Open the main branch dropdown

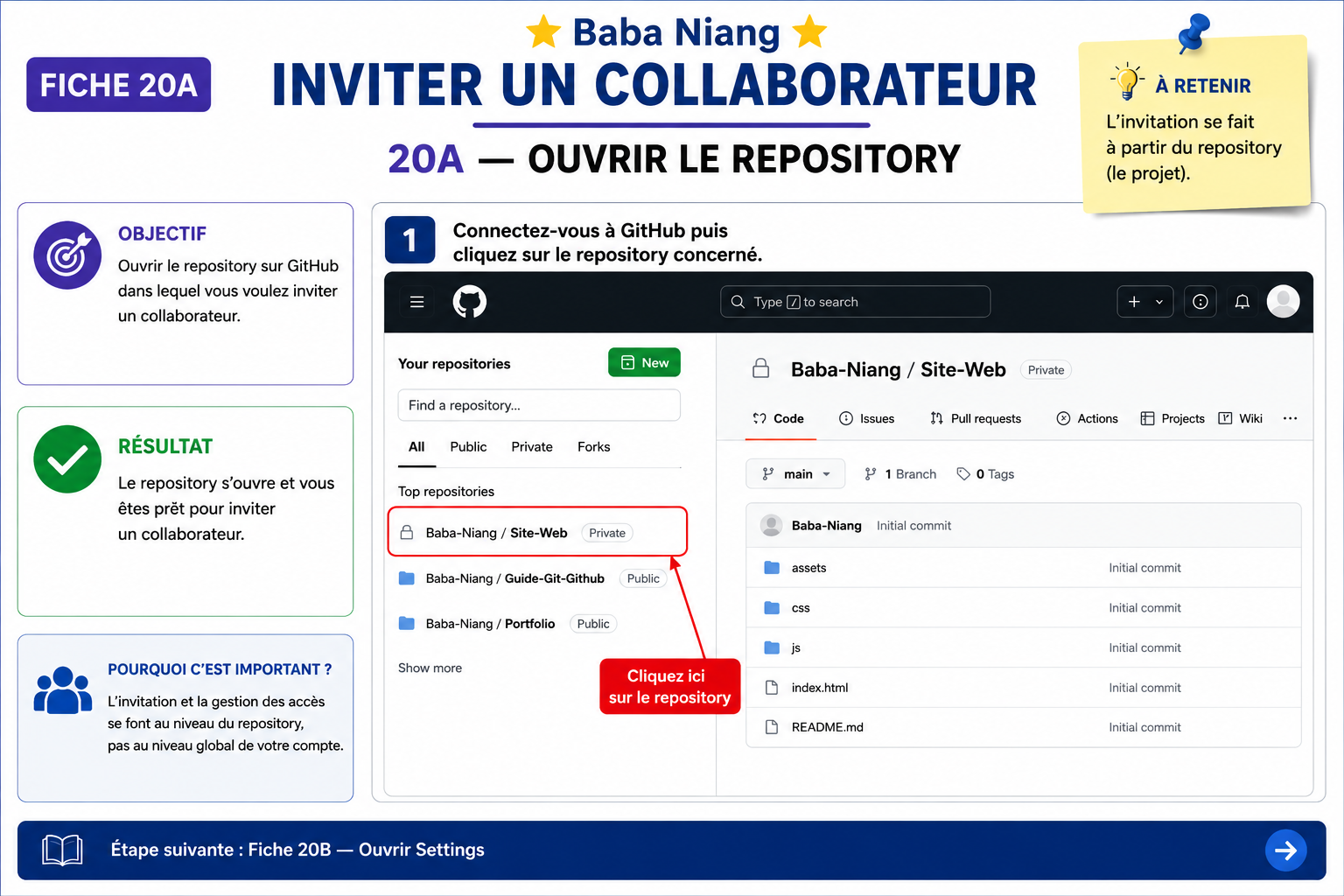(795, 473)
